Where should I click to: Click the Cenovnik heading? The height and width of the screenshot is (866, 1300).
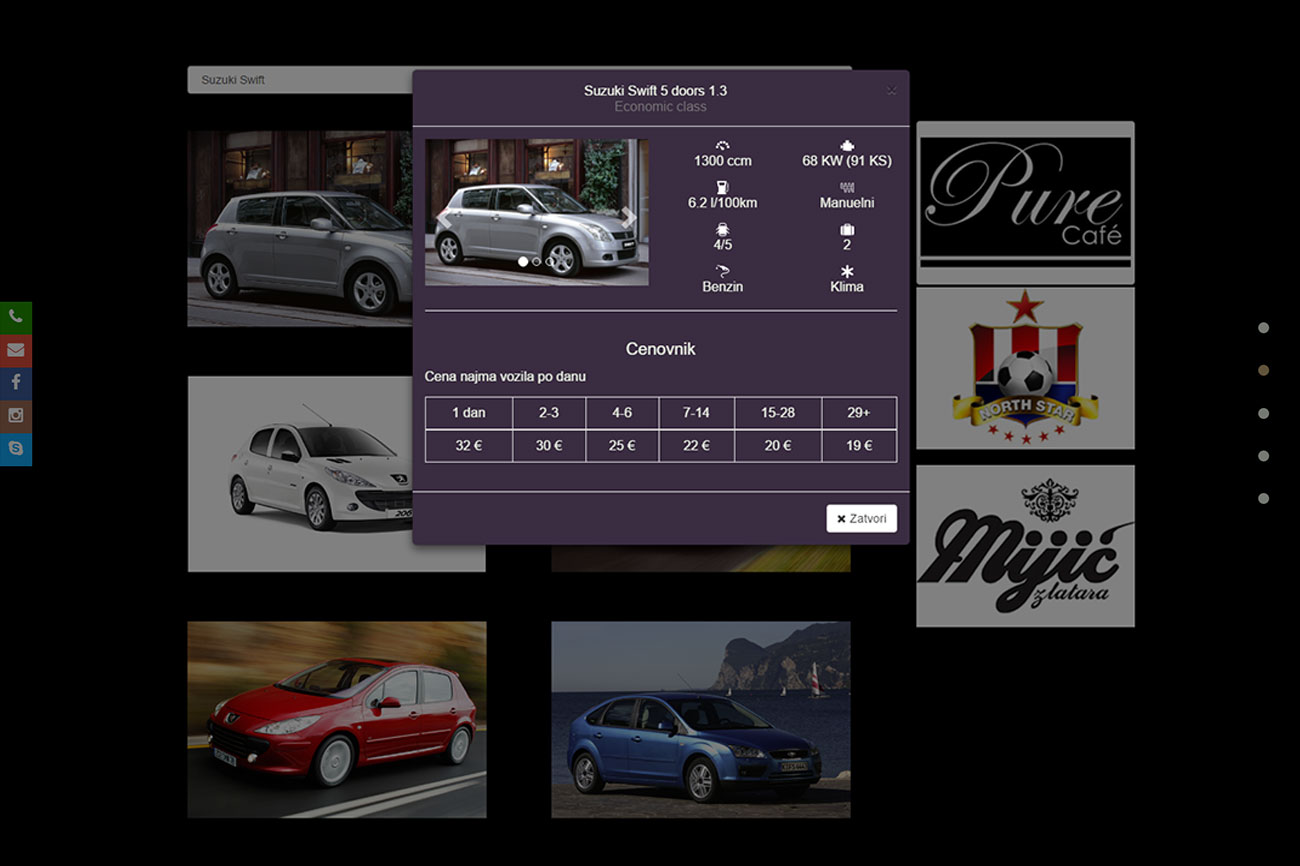[661, 349]
